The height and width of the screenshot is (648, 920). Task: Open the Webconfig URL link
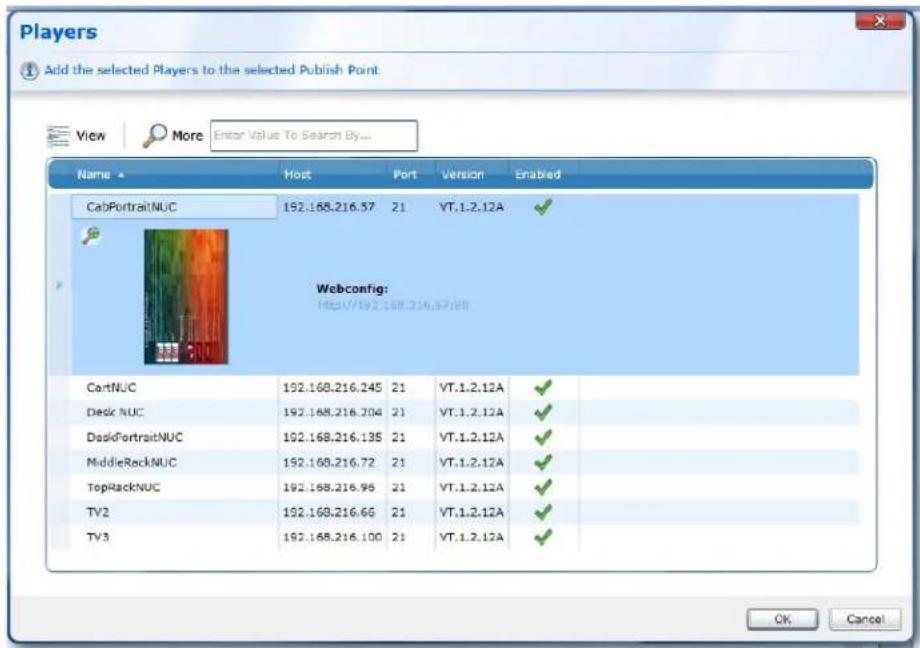[393, 305]
